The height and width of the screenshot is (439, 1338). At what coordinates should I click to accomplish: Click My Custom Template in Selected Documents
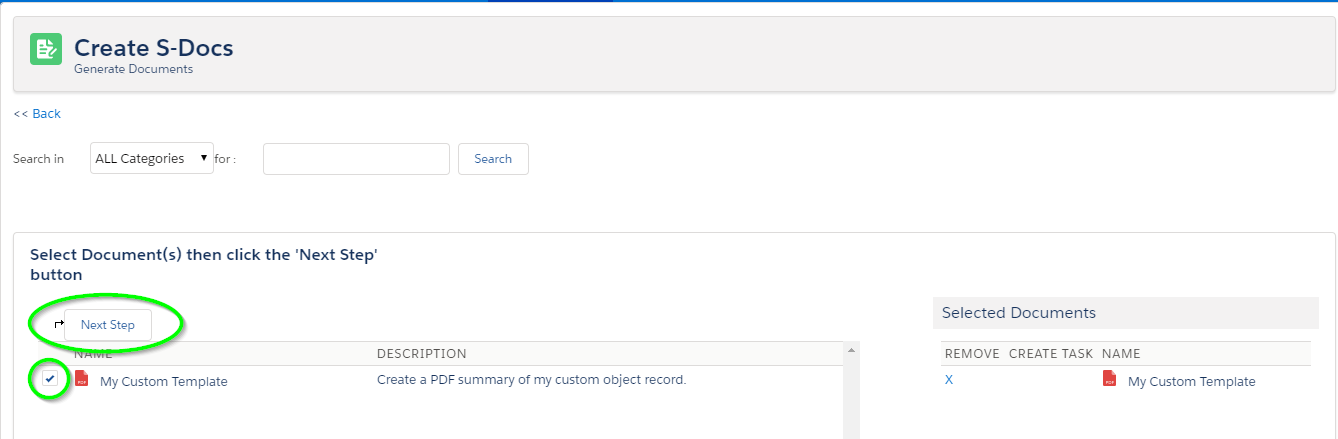tap(1191, 381)
